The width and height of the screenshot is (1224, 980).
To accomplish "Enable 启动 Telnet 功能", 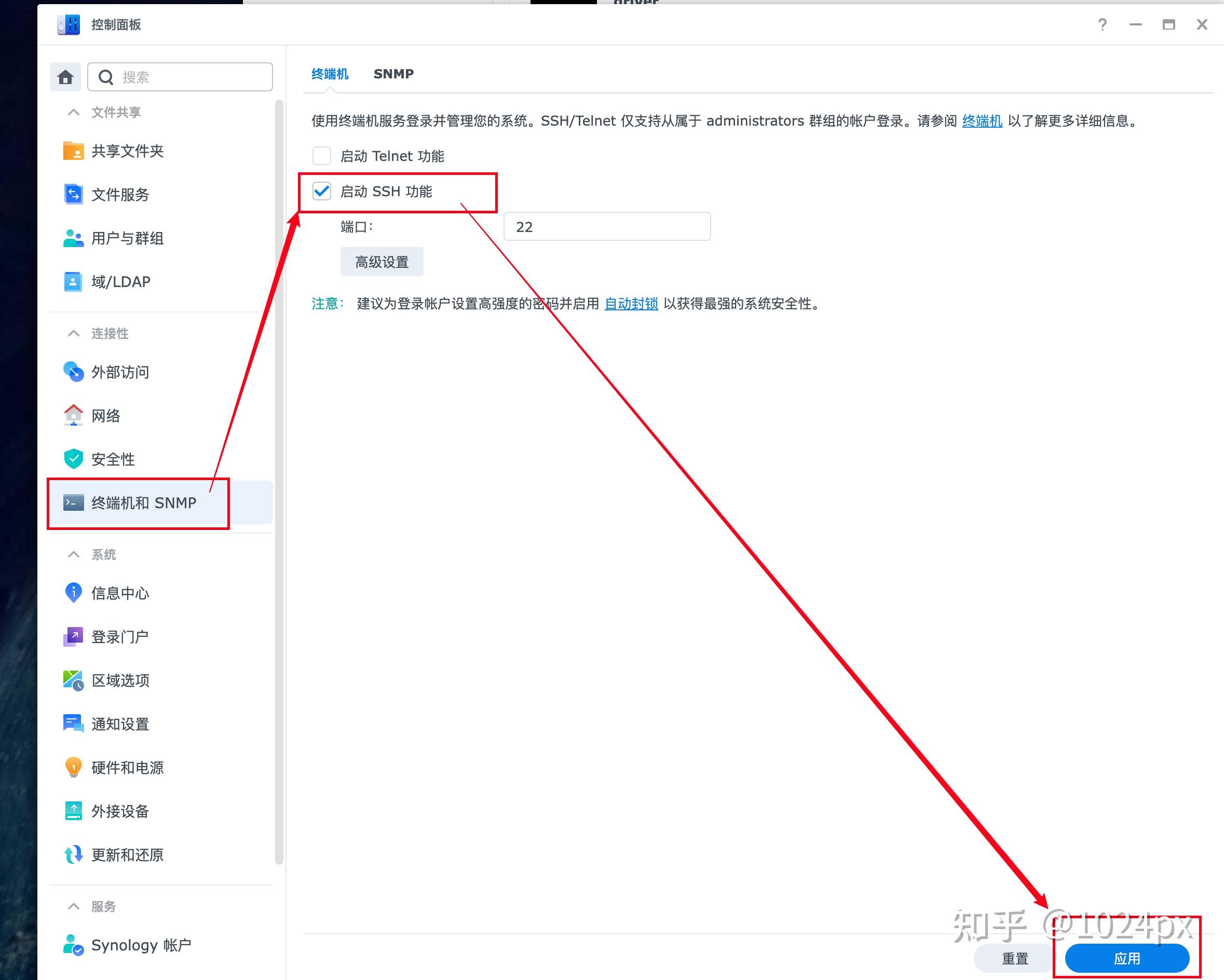I will point(322,155).
